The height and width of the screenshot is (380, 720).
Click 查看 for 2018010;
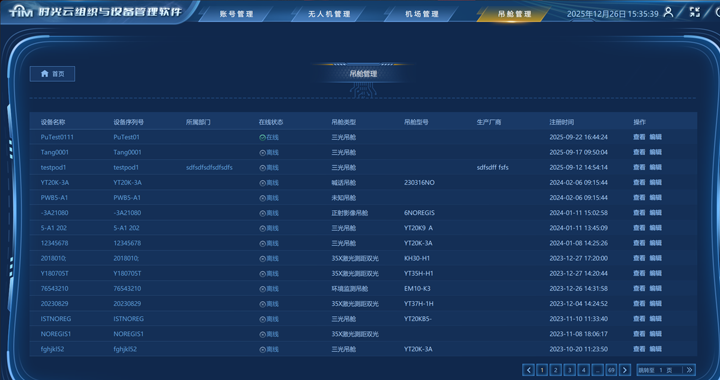[x=639, y=258]
